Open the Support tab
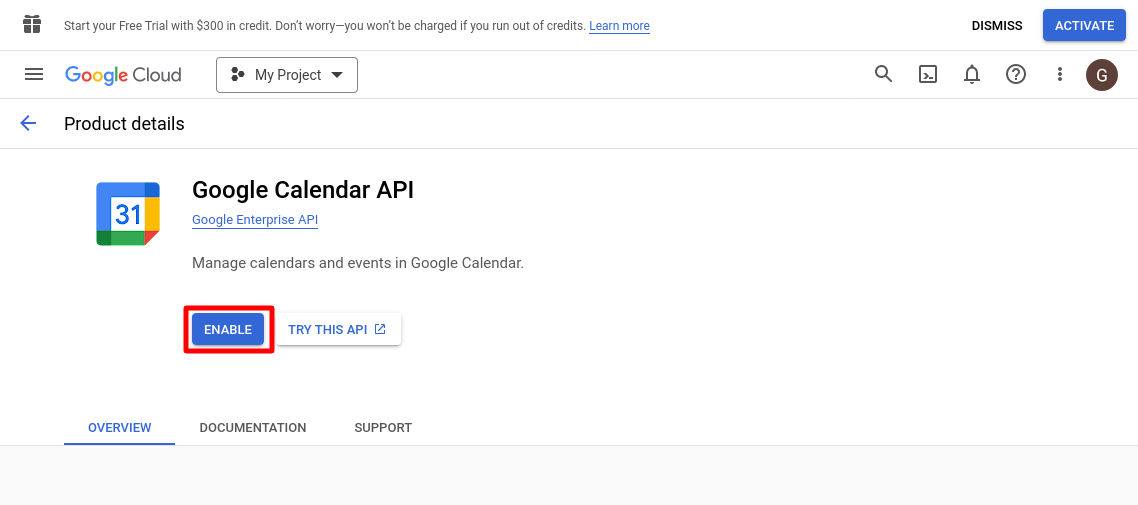 coord(383,427)
